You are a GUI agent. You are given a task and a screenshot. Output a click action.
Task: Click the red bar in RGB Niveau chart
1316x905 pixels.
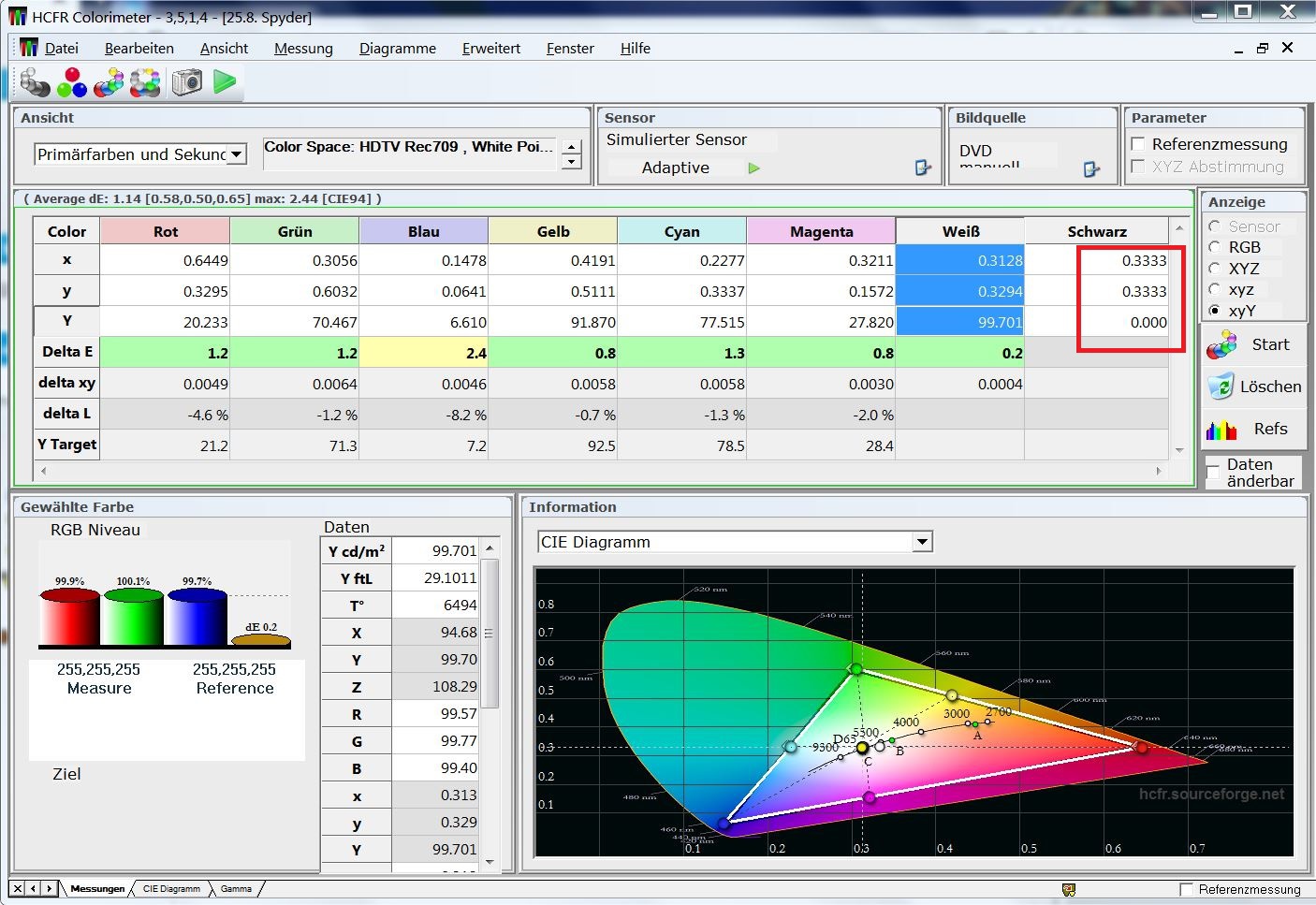click(x=69, y=619)
